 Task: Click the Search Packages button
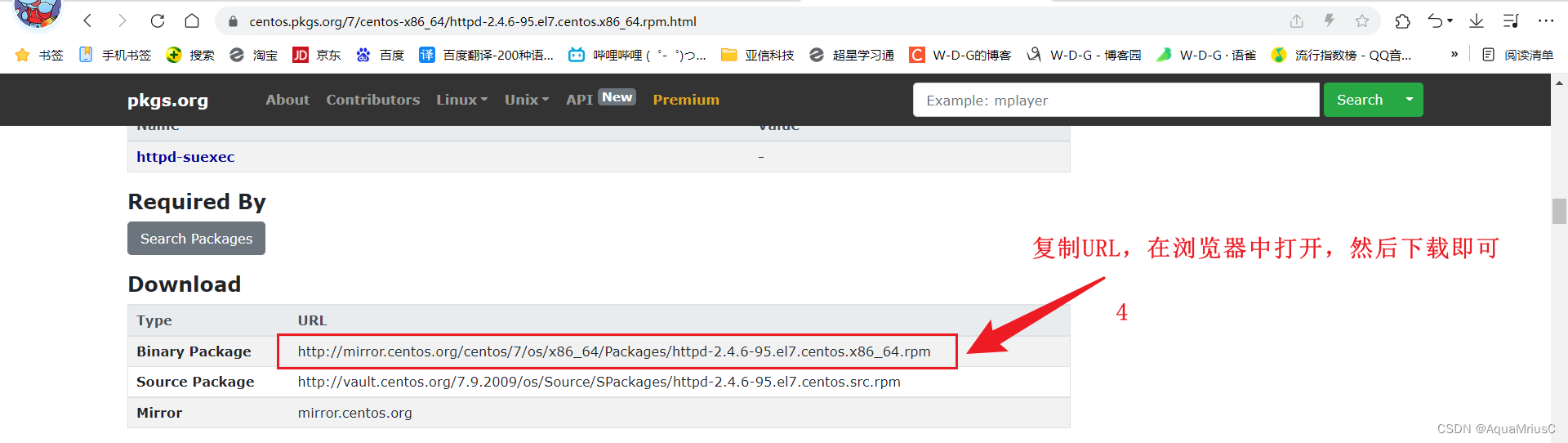coord(196,239)
